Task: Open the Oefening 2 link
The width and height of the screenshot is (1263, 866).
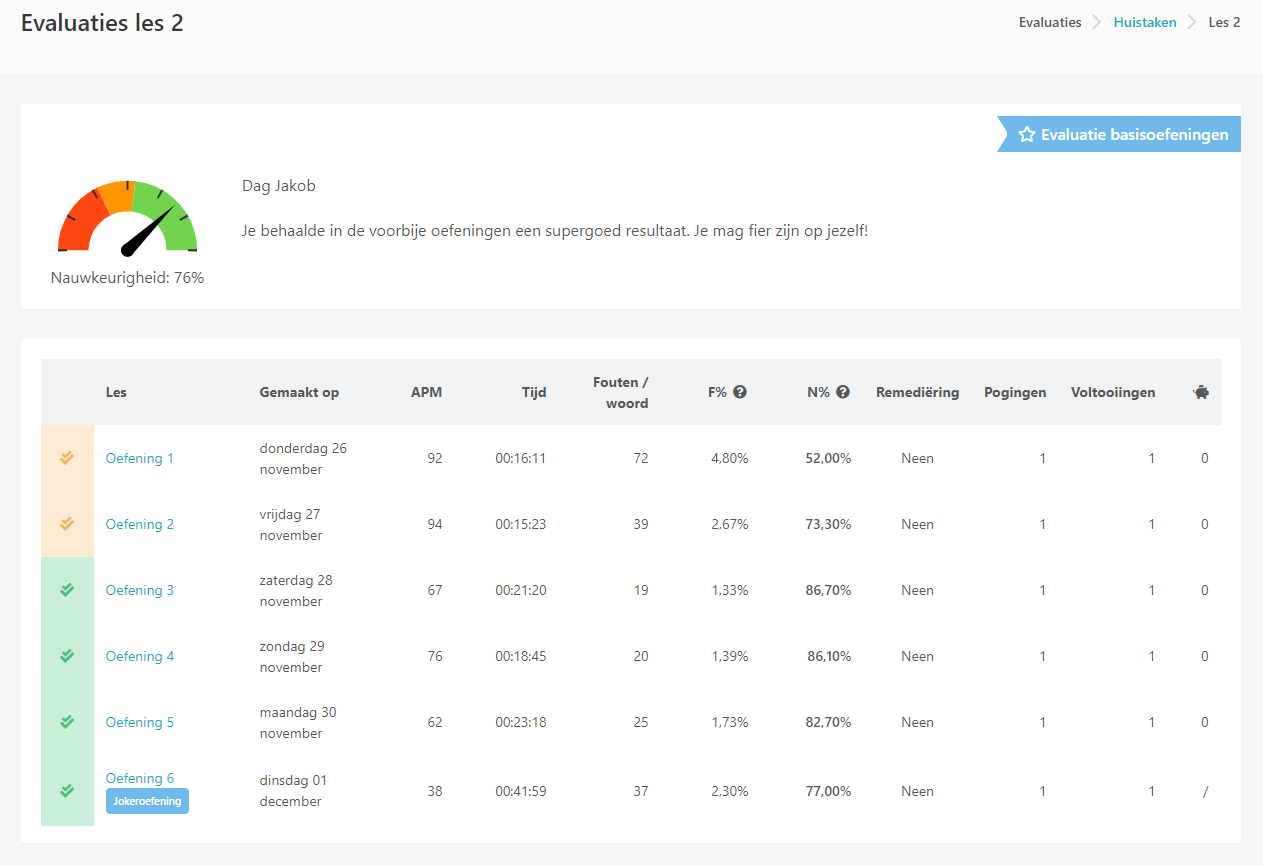Action: click(140, 524)
